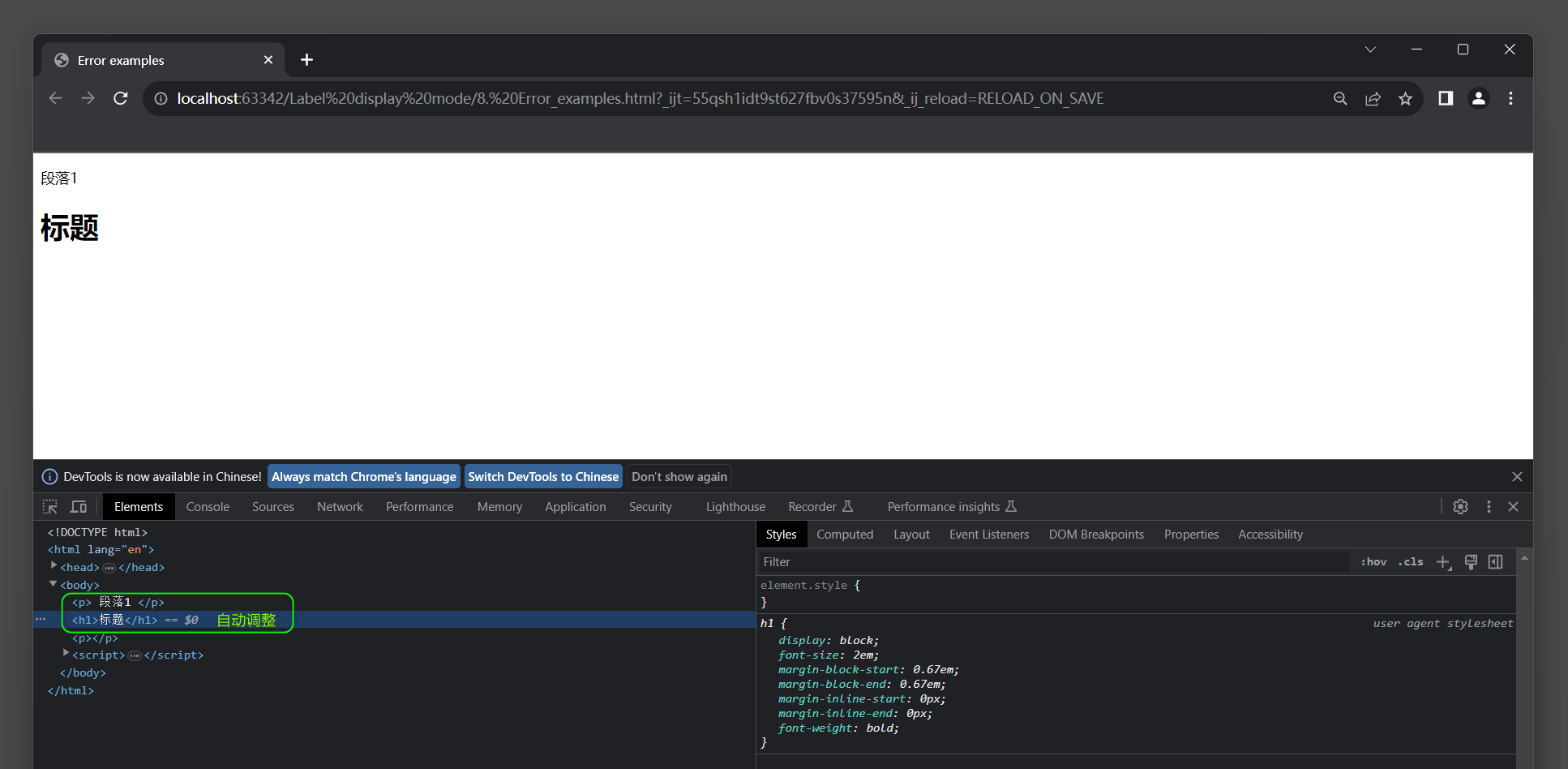Expand head ellipsis content
Viewport: 1568px width, 769px height.
point(109,568)
